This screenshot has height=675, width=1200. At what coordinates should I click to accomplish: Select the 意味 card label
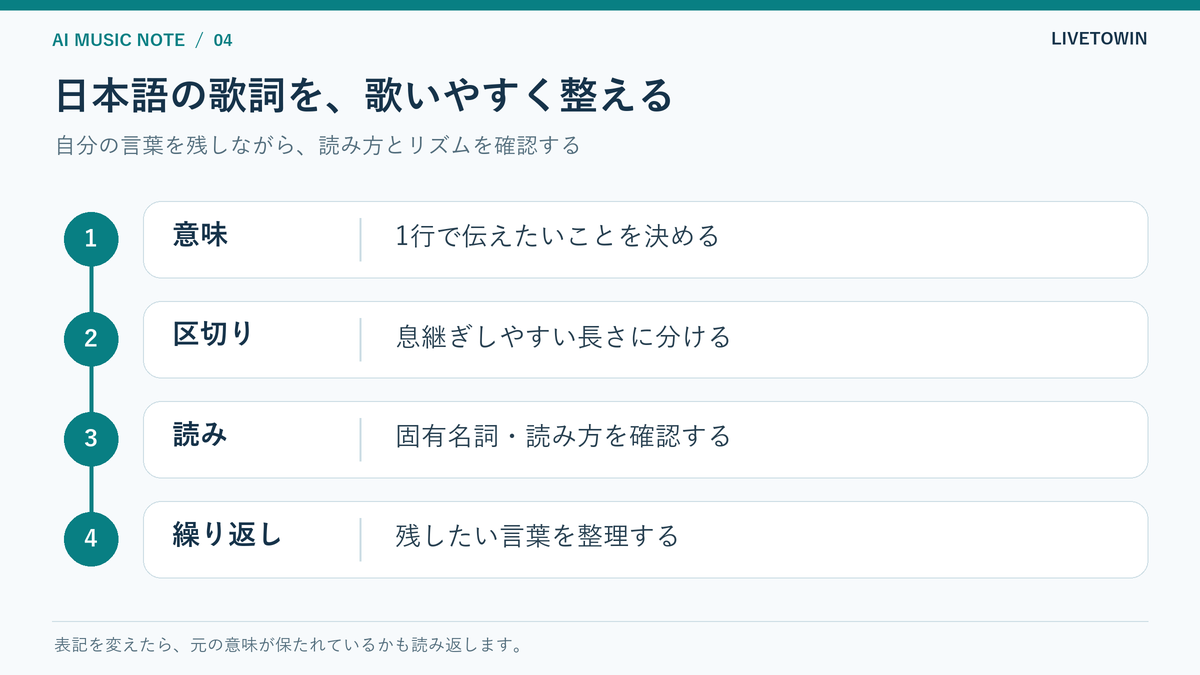[x=200, y=235]
